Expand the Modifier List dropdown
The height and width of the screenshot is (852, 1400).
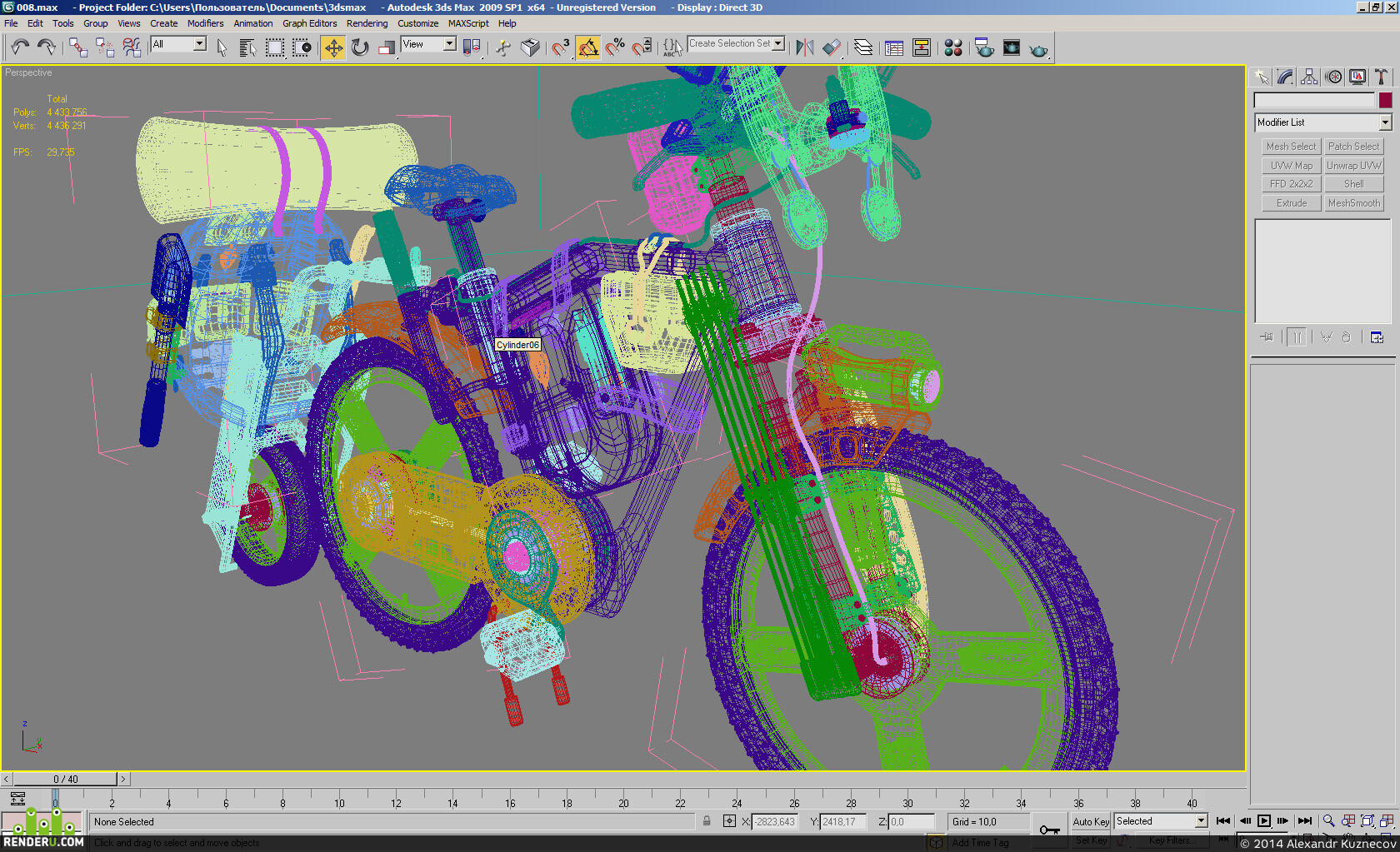1323,122
